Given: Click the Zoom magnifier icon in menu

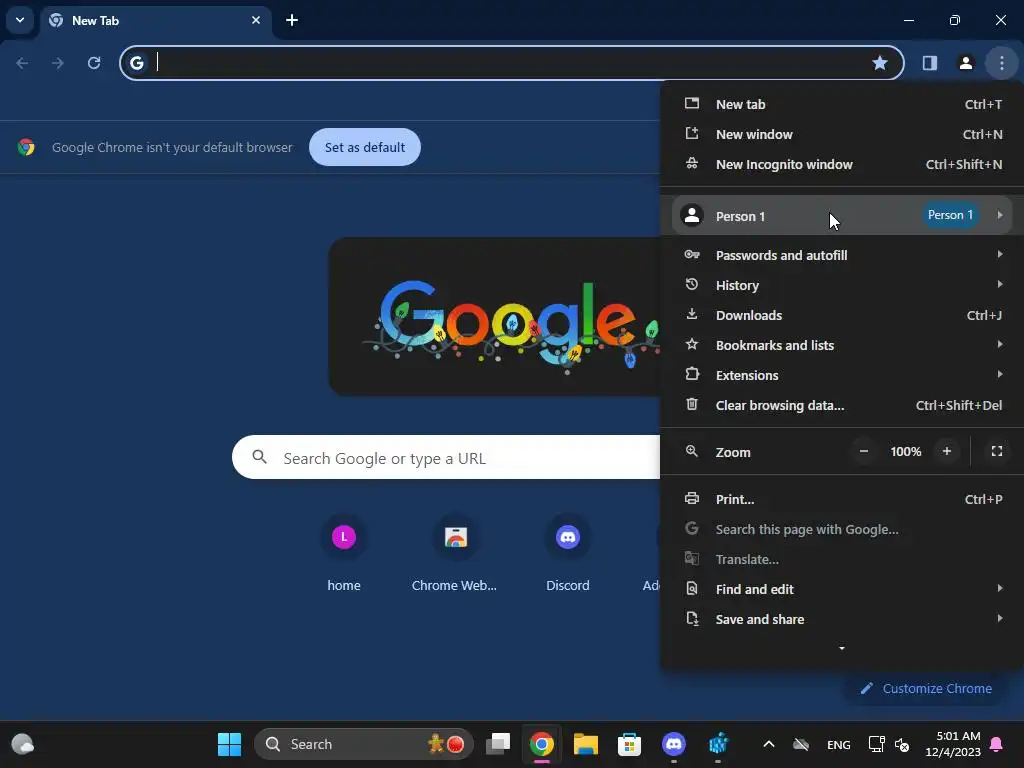Looking at the screenshot, I should click(x=692, y=451).
